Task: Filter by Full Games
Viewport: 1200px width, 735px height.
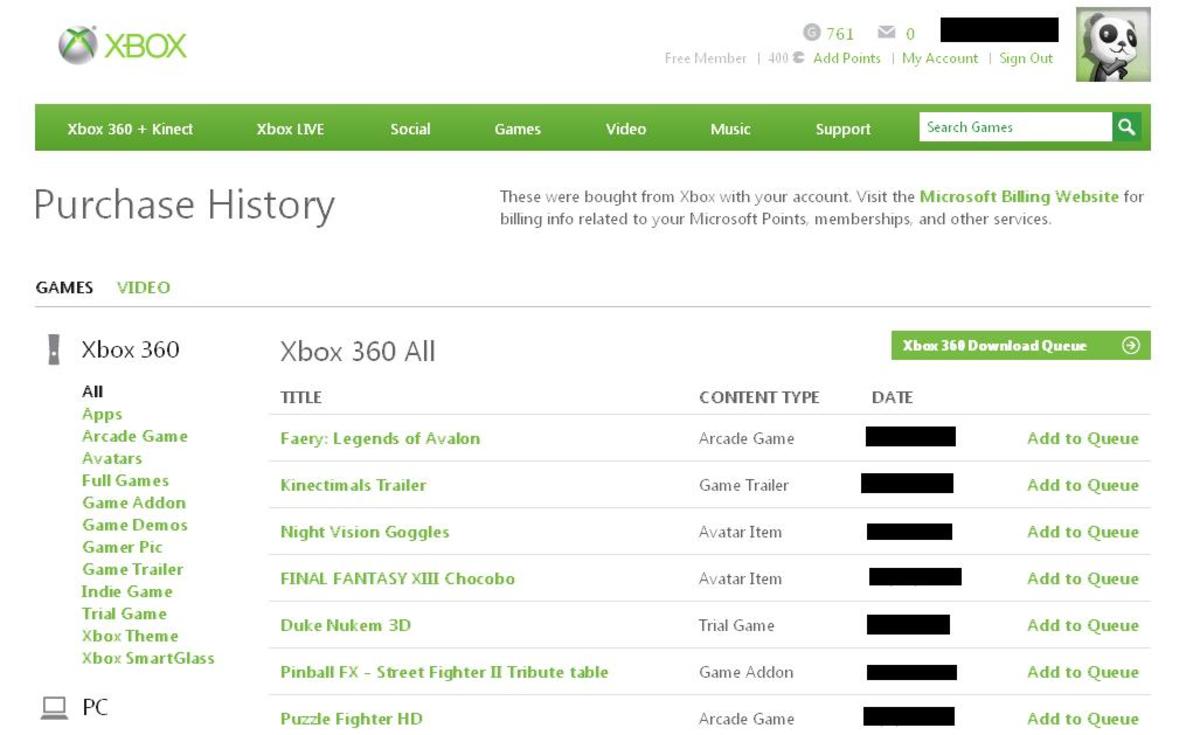Action: (x=125, y=480)
